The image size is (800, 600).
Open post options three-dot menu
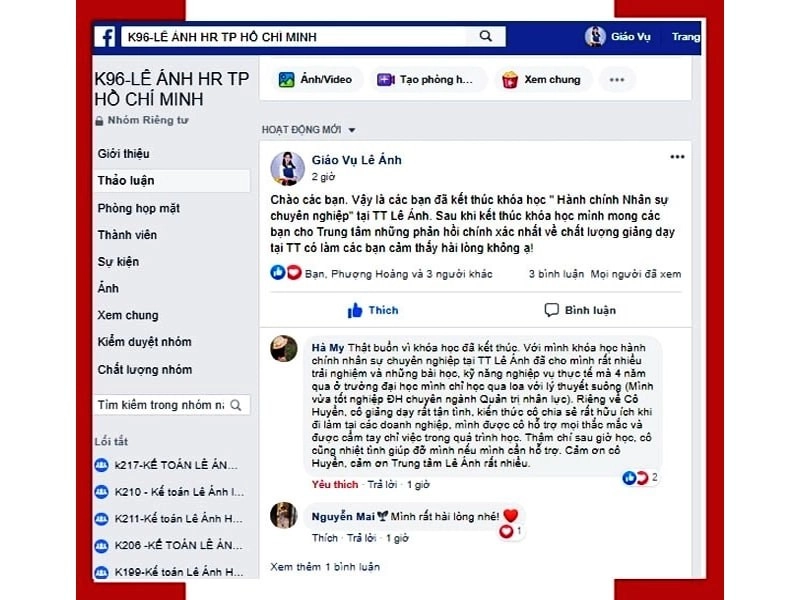coord(677,157)
